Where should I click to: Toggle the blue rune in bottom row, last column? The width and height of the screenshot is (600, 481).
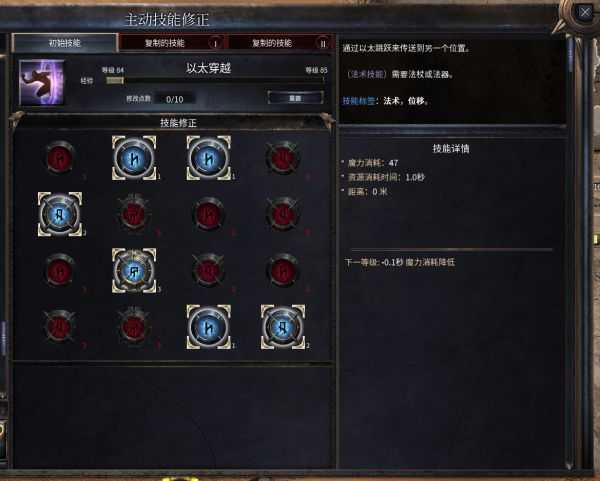(283, 327)
